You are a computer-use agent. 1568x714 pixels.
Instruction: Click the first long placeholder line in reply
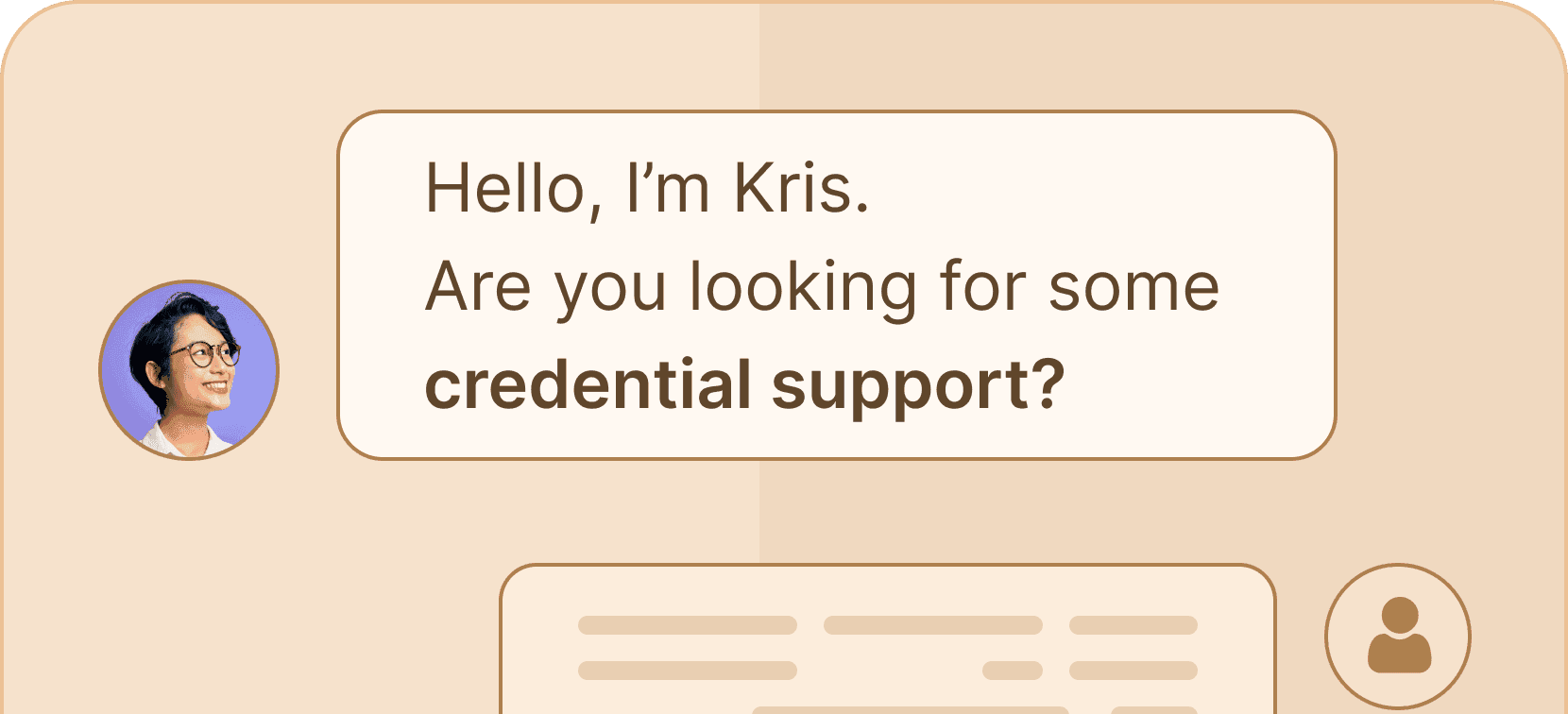(x=687, y=625)
